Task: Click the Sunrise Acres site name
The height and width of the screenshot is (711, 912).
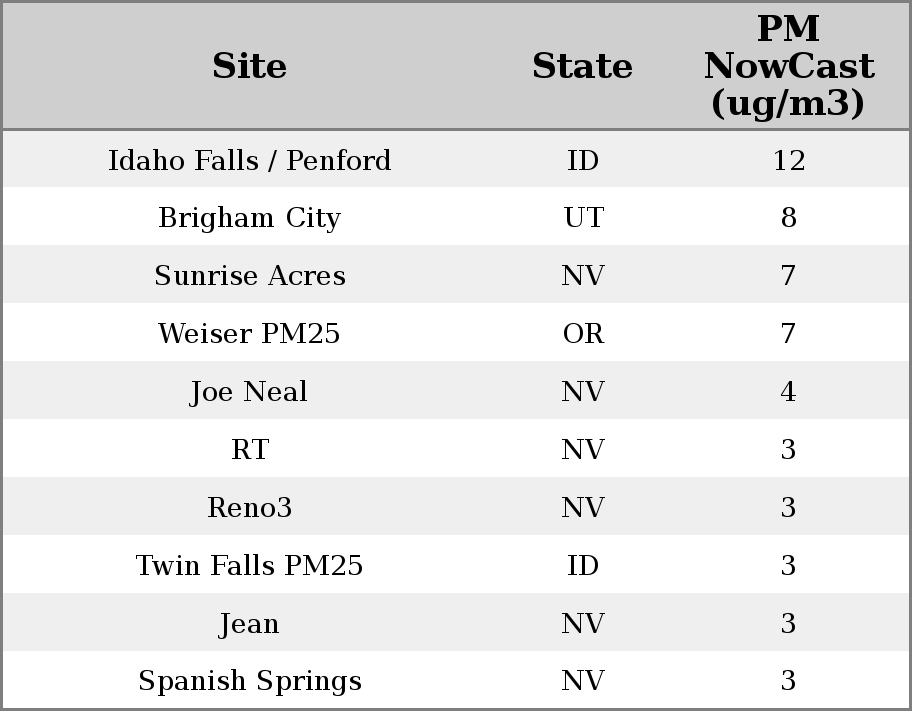Action: click(x=250, y=276)
